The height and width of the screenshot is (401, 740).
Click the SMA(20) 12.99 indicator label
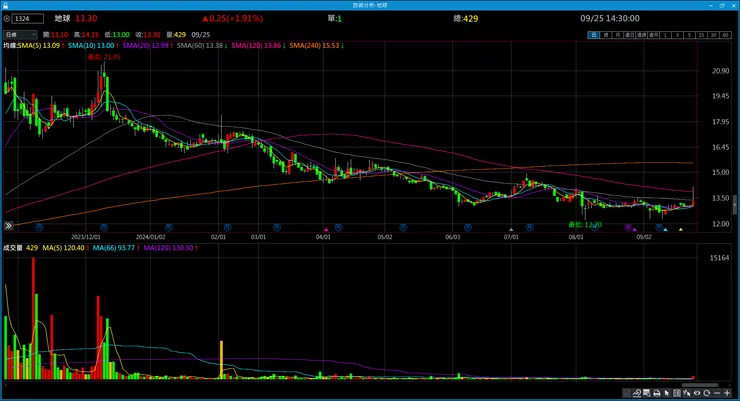point(145,46)
